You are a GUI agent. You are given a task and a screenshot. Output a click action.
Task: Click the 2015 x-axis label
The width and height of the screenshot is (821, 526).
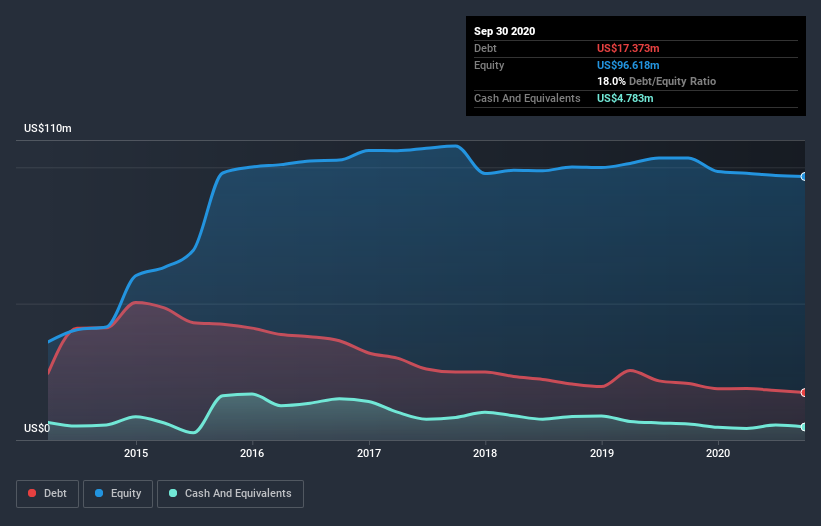pos(136,453)
